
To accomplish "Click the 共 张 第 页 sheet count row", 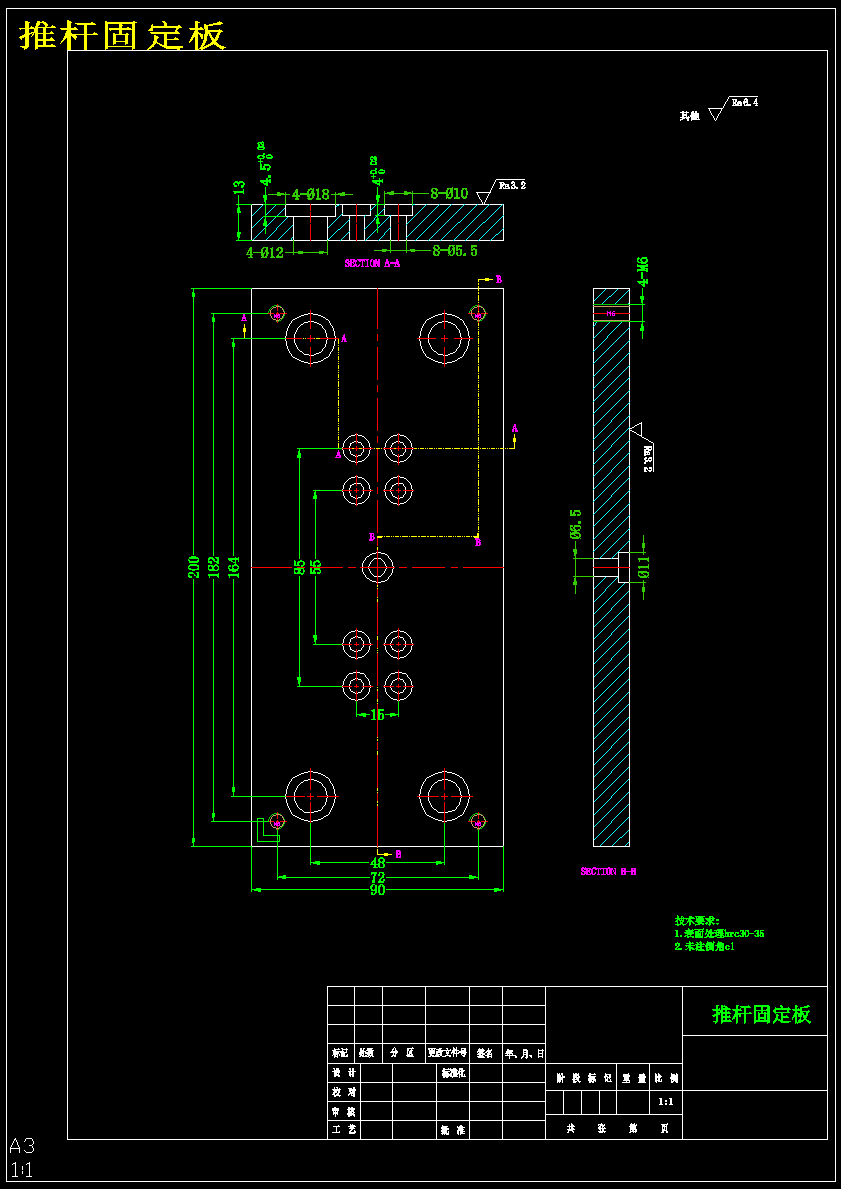I will 614,1128.
